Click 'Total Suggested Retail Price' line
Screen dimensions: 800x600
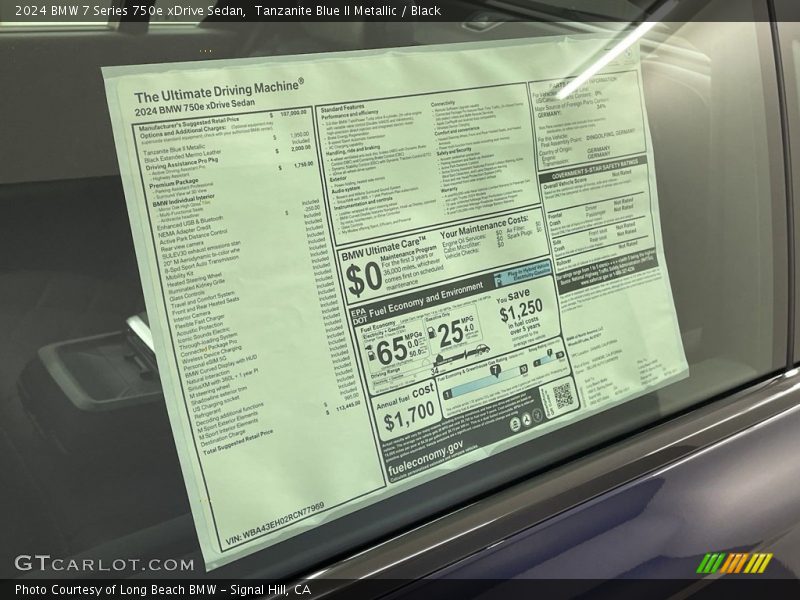[x=238, y=441]
